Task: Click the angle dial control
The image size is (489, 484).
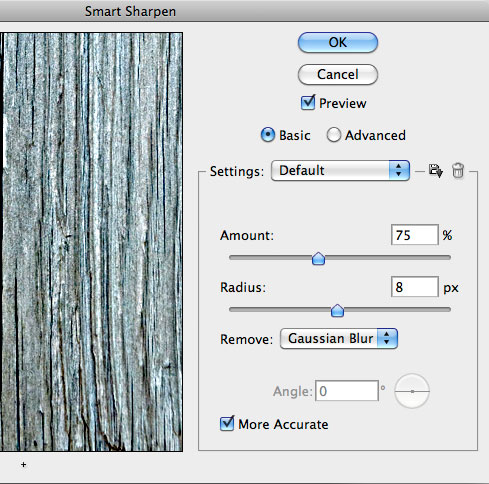Action: pos(412,391)
